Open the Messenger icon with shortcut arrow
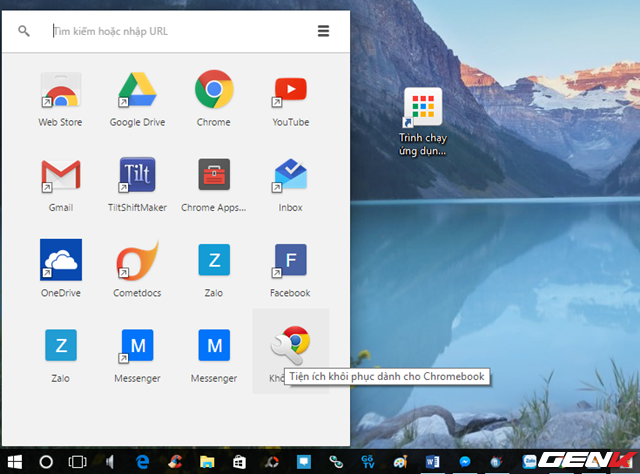The height and width of the screenshot is (474, 640). coord(137,346)
